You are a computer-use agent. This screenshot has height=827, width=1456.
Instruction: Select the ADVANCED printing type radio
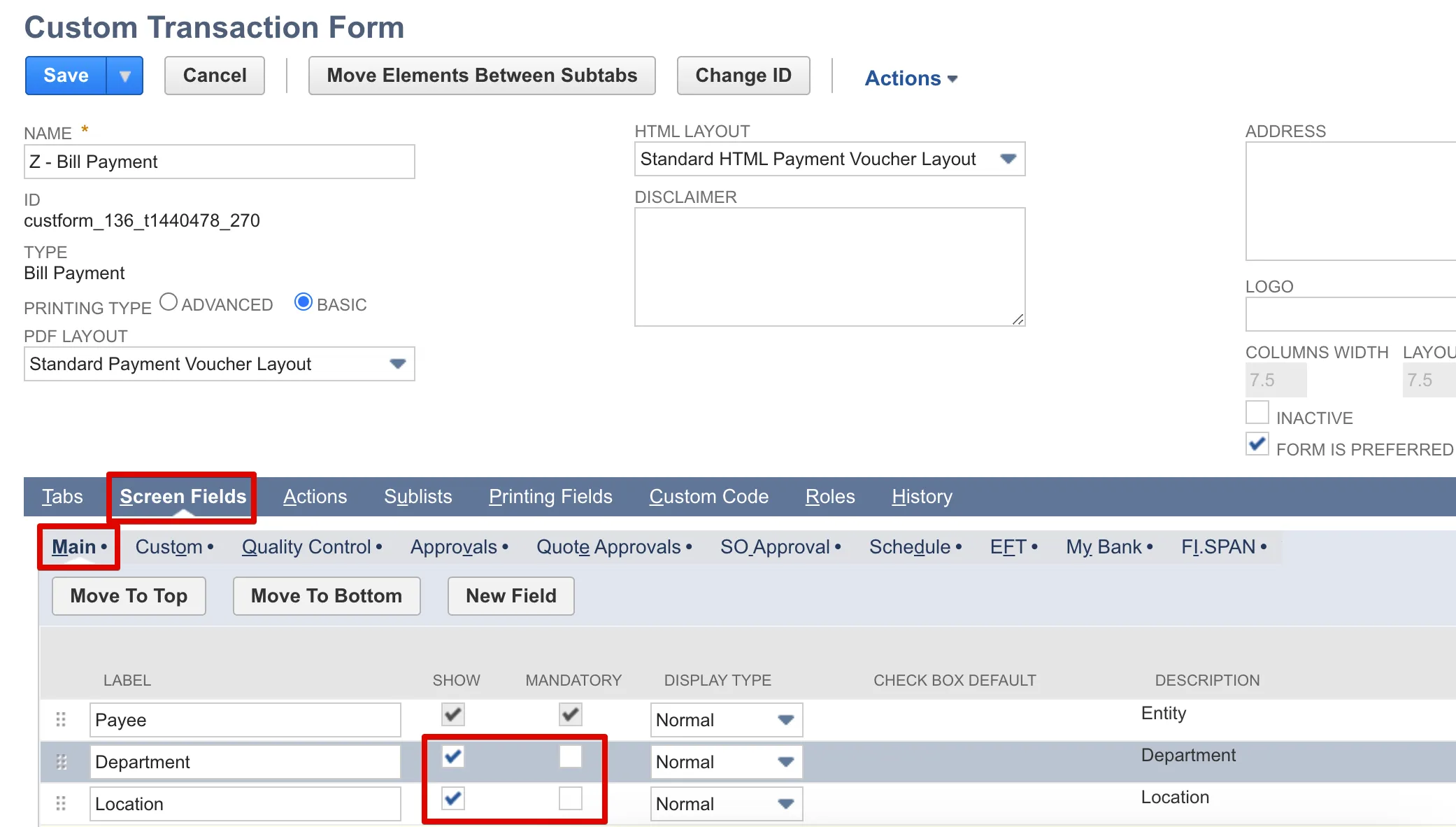(169, 302)
